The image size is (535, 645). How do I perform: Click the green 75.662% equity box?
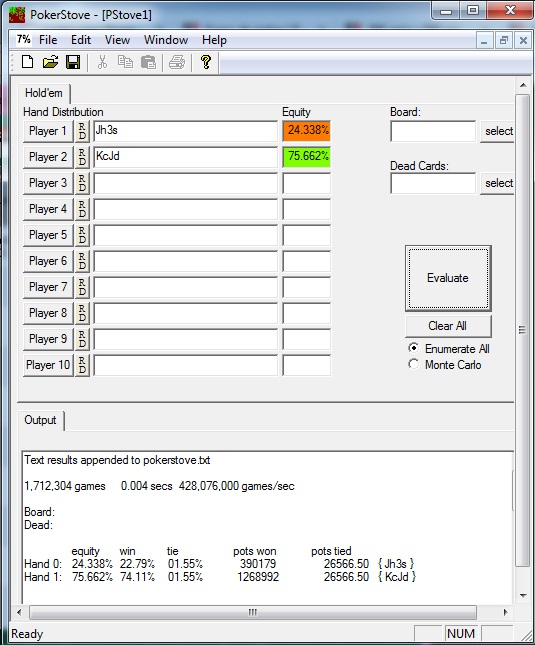307,157
